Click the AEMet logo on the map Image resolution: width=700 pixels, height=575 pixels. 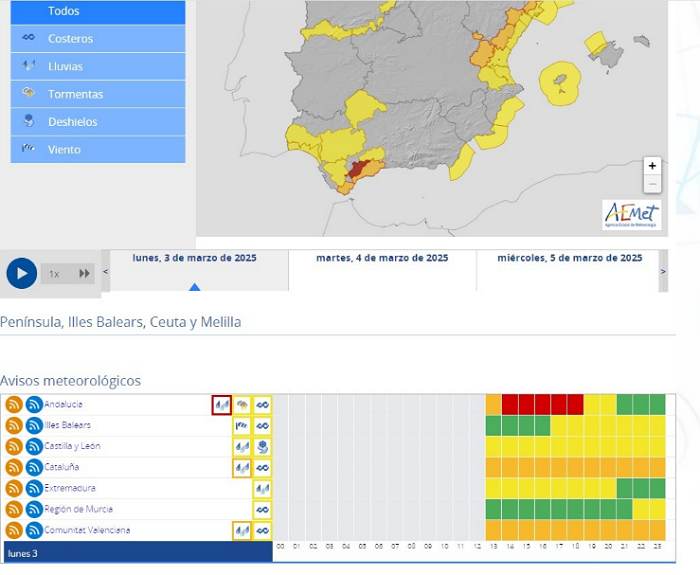pyautogui.click(x=631, y=215)
